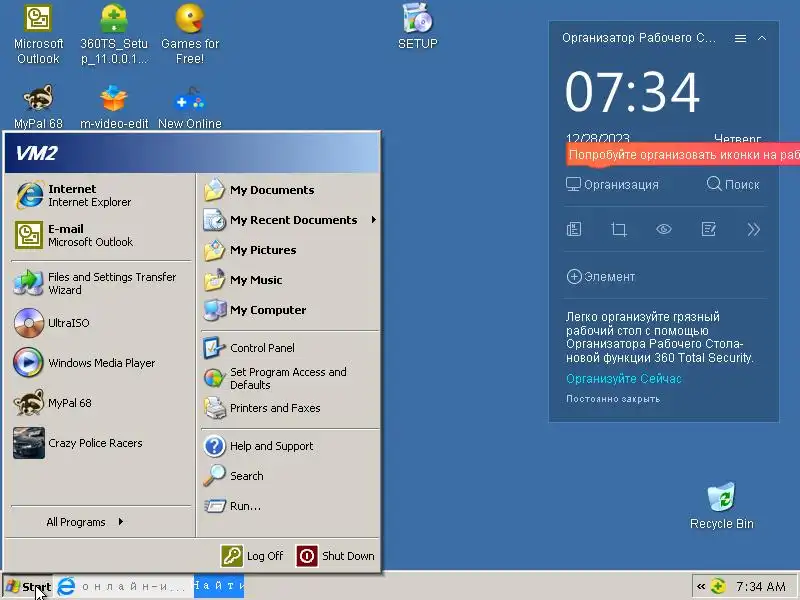Click the Shut Down button

pyautogui.click(x=336, y=556)
